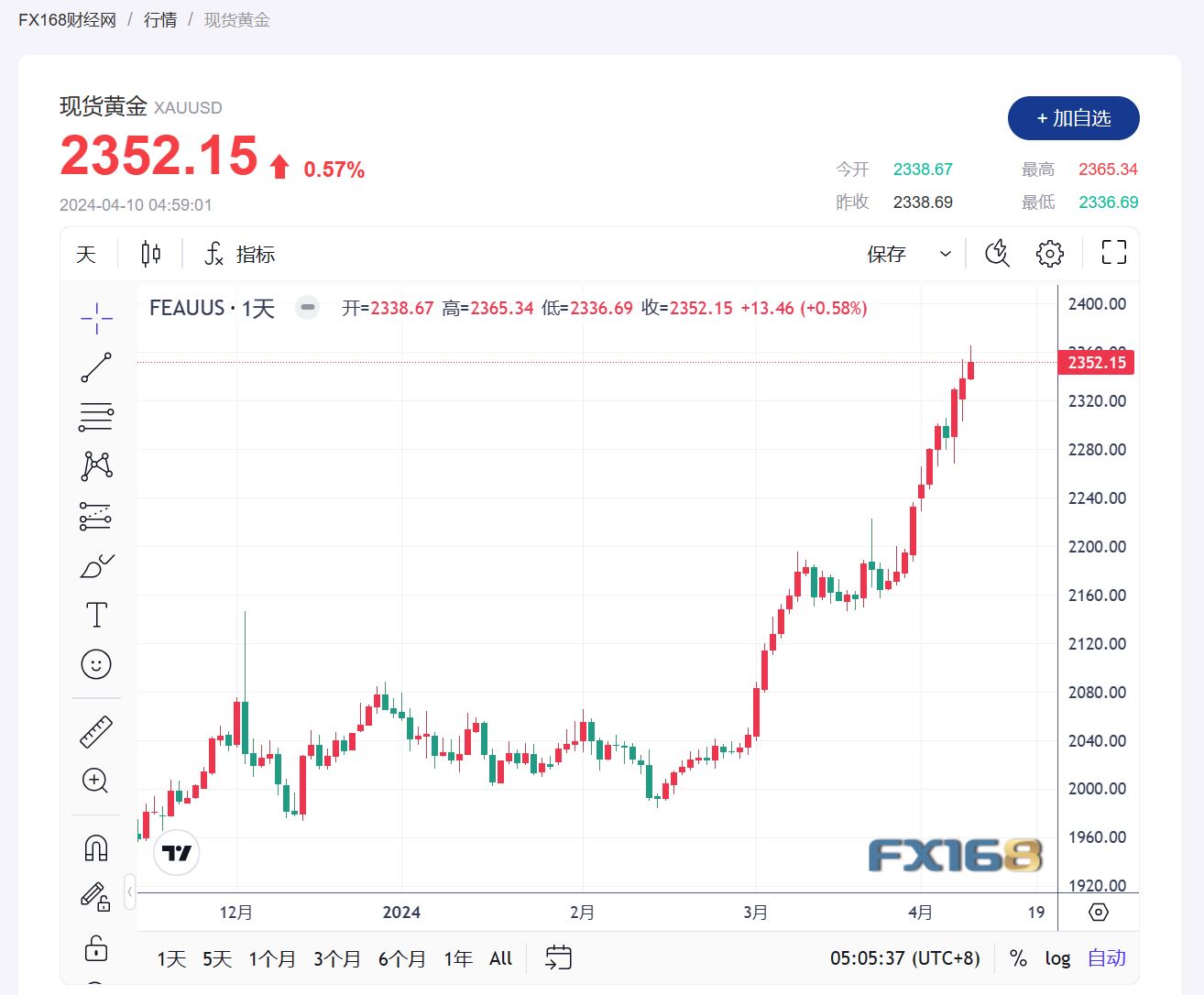
Task: Click the large 2352.15 price quote
Action: point(159,155)
